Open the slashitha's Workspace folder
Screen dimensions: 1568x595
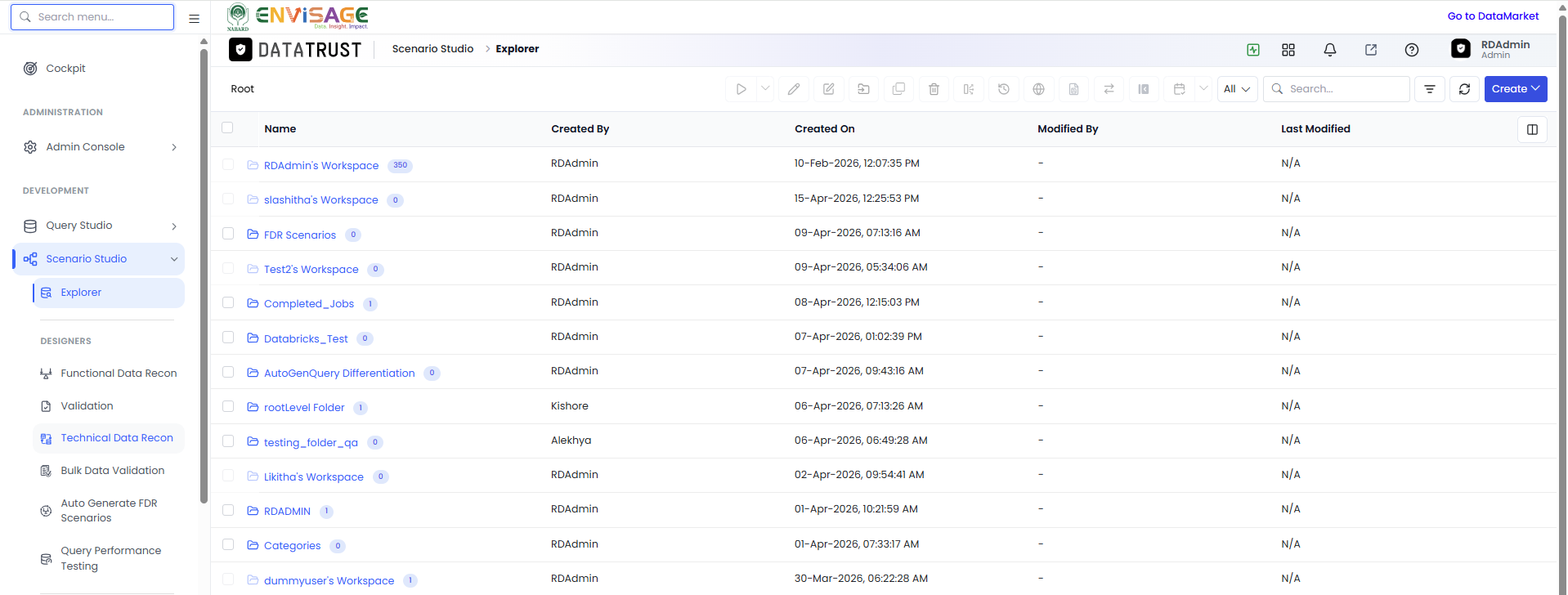click(x=321, y=200)
